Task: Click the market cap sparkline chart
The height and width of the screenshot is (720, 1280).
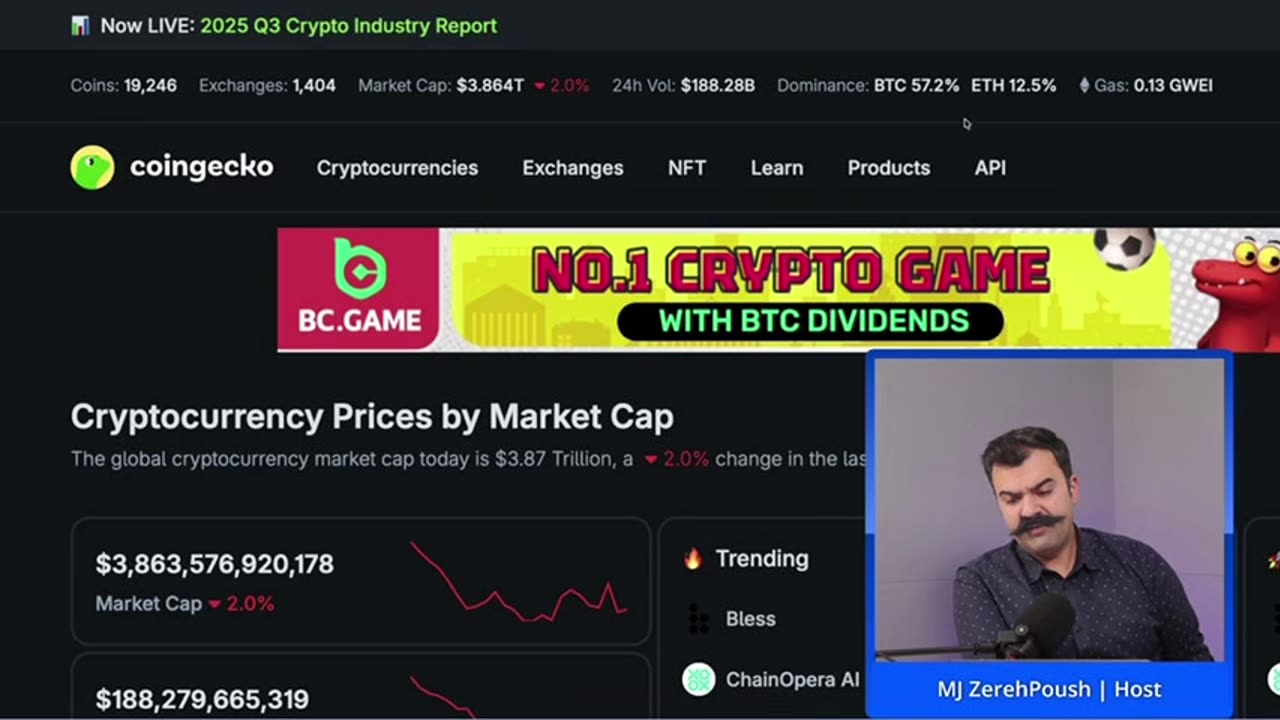Action: (x=518, y=581)
